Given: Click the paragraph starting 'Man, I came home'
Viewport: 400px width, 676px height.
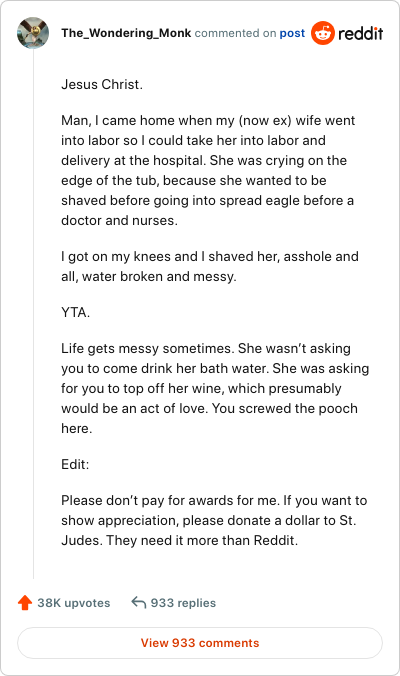Looking at the screenshot, I should point(208,170).
